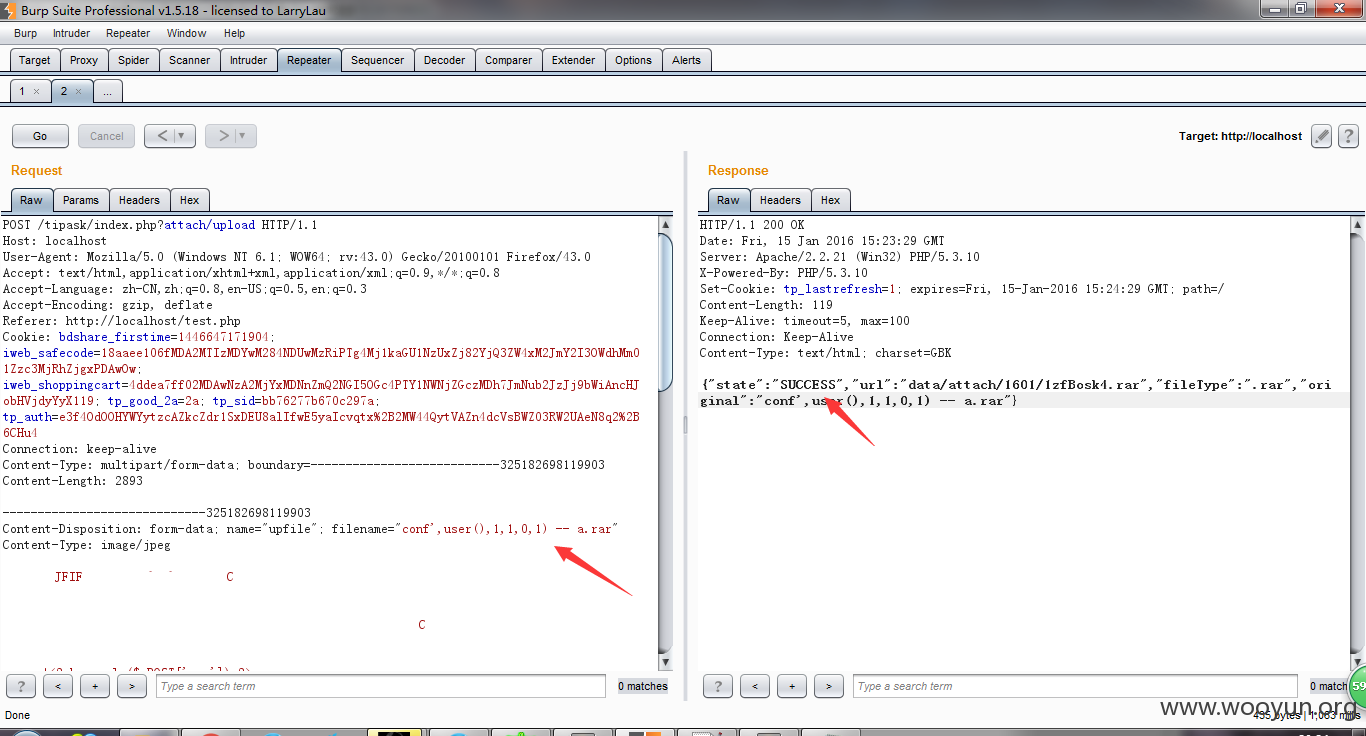
Task: Click the Host: localhost header line
Action: tap(54, 241)
